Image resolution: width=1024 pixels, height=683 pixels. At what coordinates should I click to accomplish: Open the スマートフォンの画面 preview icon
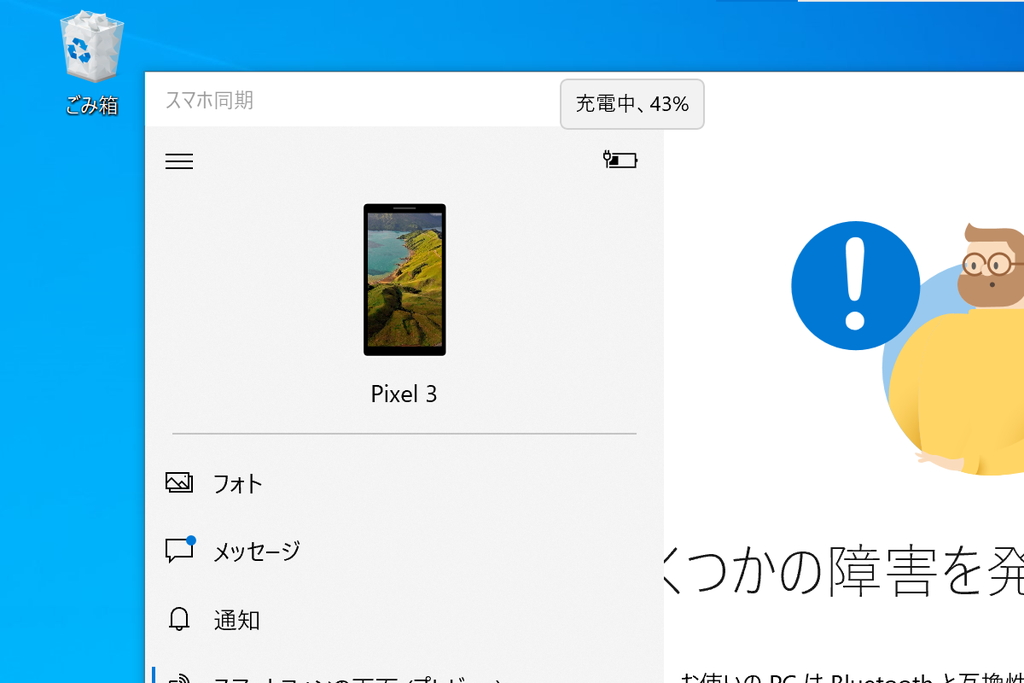coord(179,678)
